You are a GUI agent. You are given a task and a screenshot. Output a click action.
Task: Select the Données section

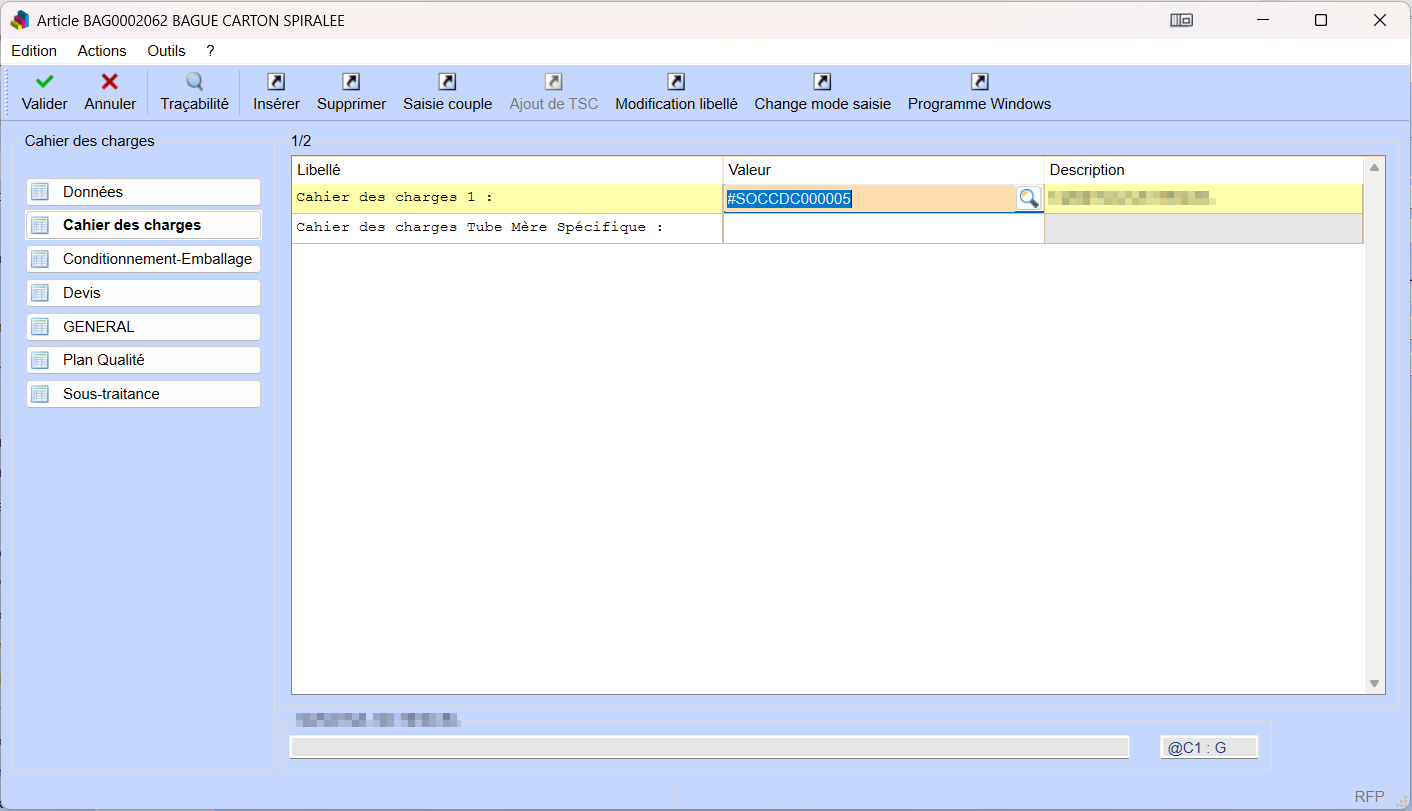(x=143, y=192)
